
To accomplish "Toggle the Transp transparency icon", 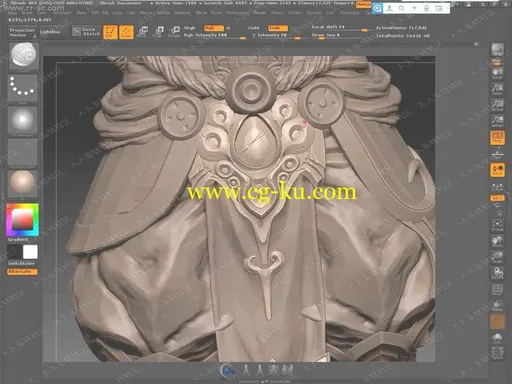I will click(x=497, y=305).
